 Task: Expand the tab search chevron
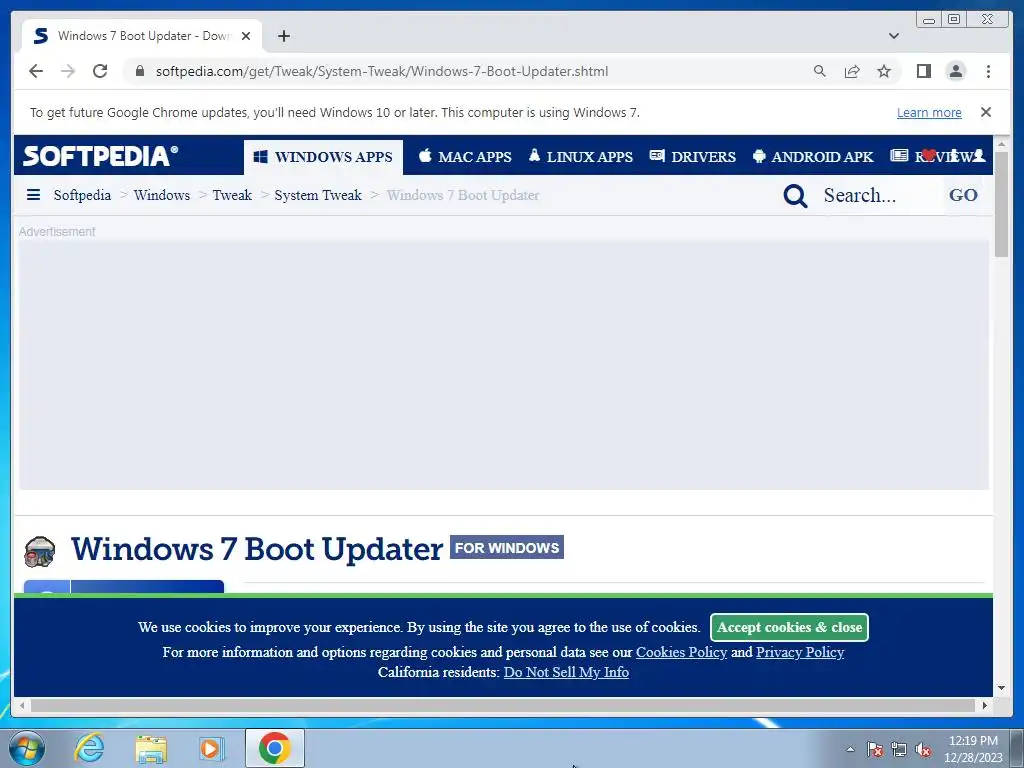(894, 36)
